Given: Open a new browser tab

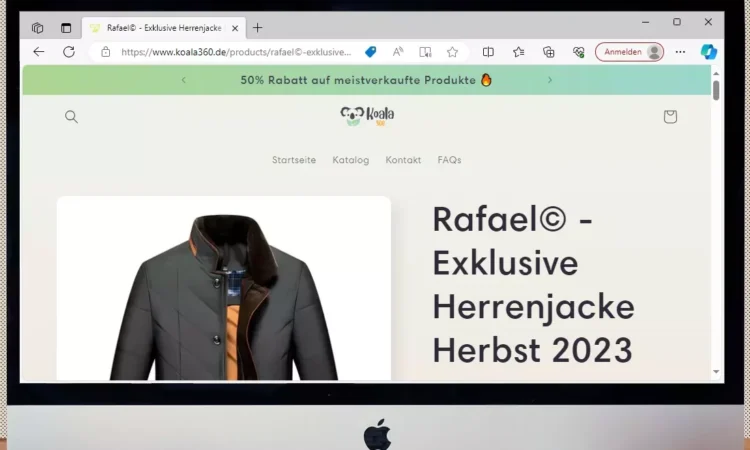Looking at the screenshot, I should tap(258, 28).
